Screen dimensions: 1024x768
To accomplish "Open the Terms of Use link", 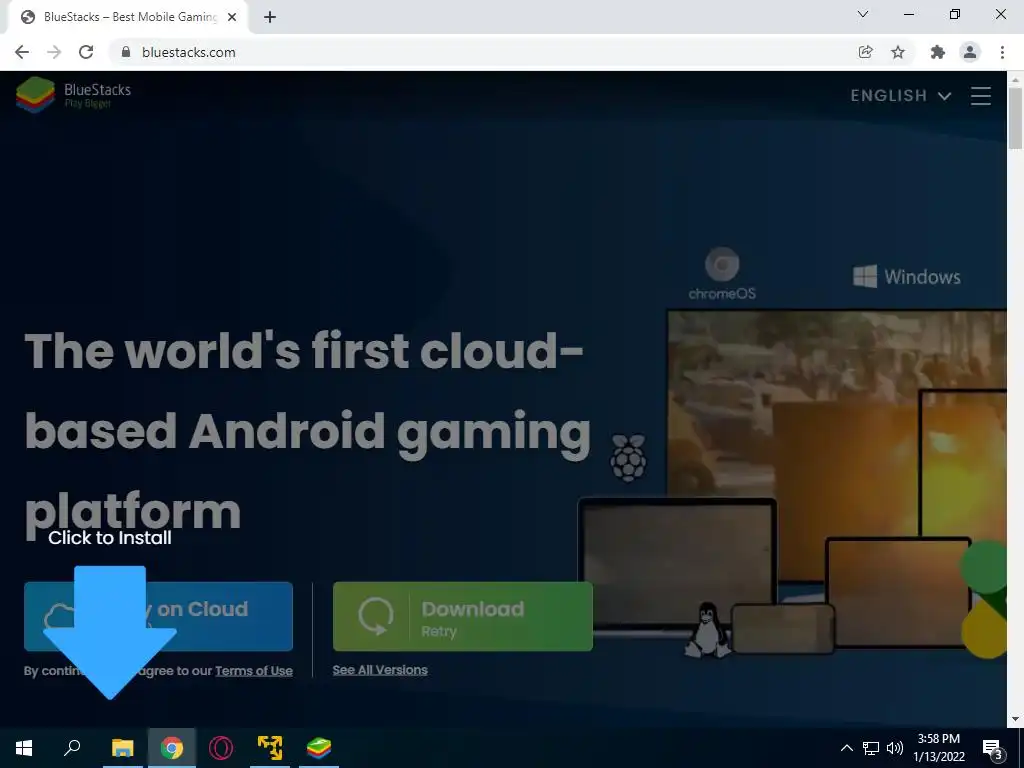I will tap(253, 671).
